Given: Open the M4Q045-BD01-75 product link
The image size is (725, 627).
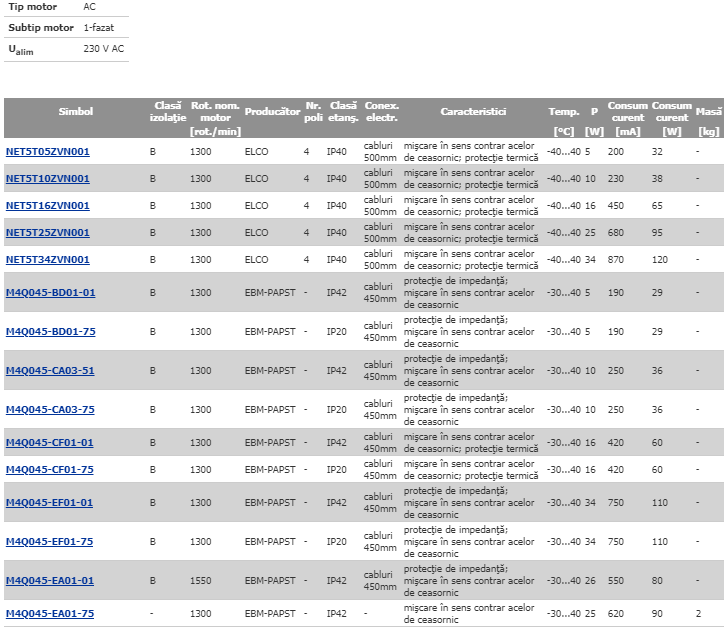Looking at the screenshot, I should pos(50,332).
